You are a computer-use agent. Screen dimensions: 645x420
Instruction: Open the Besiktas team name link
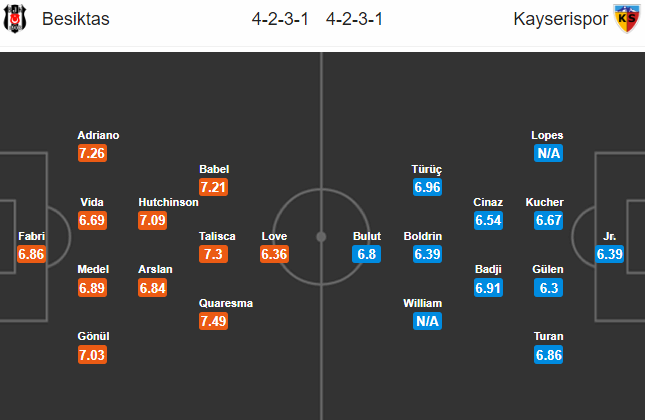pos(76,19)
